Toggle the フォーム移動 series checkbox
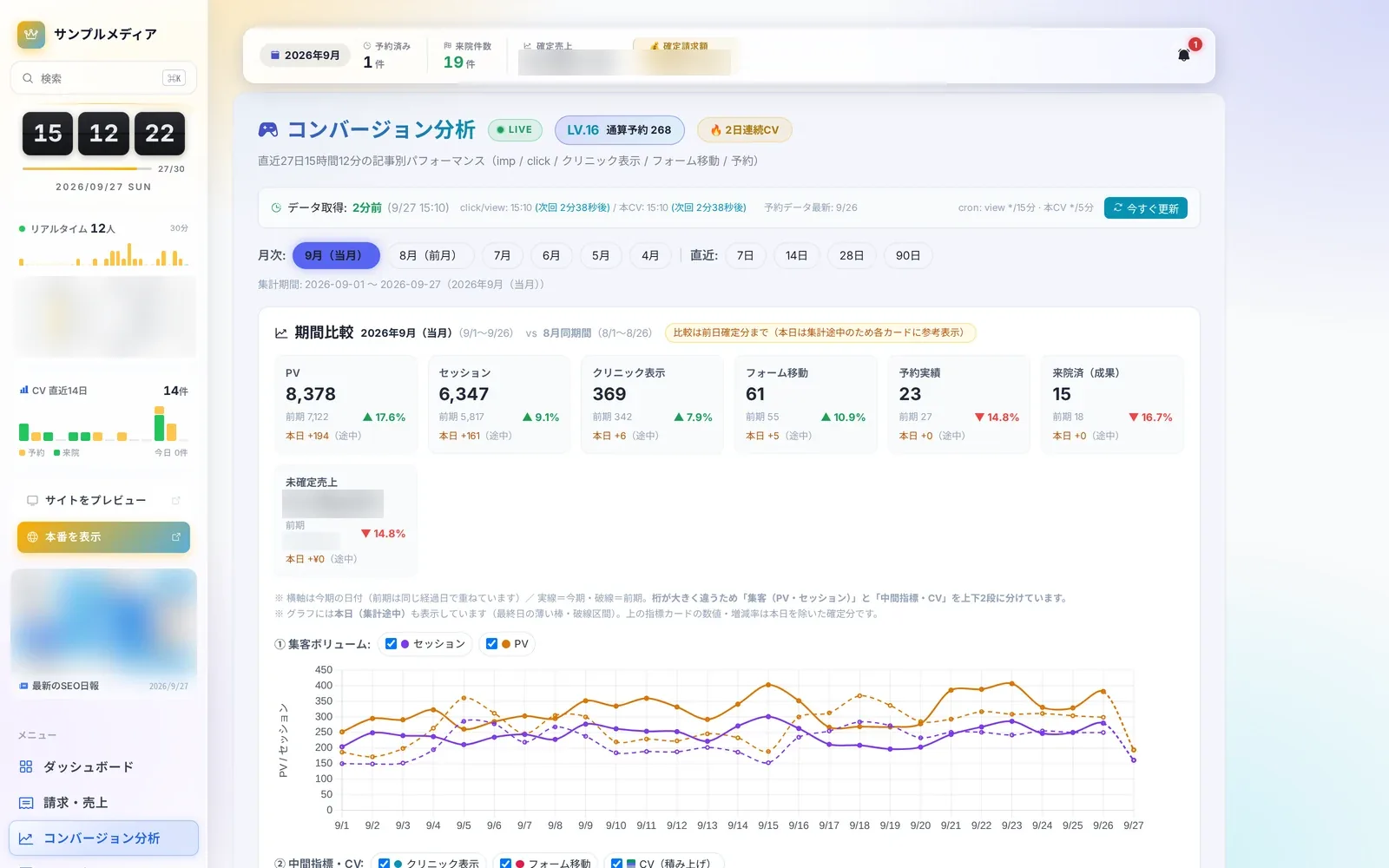 [x=505, y=864]
